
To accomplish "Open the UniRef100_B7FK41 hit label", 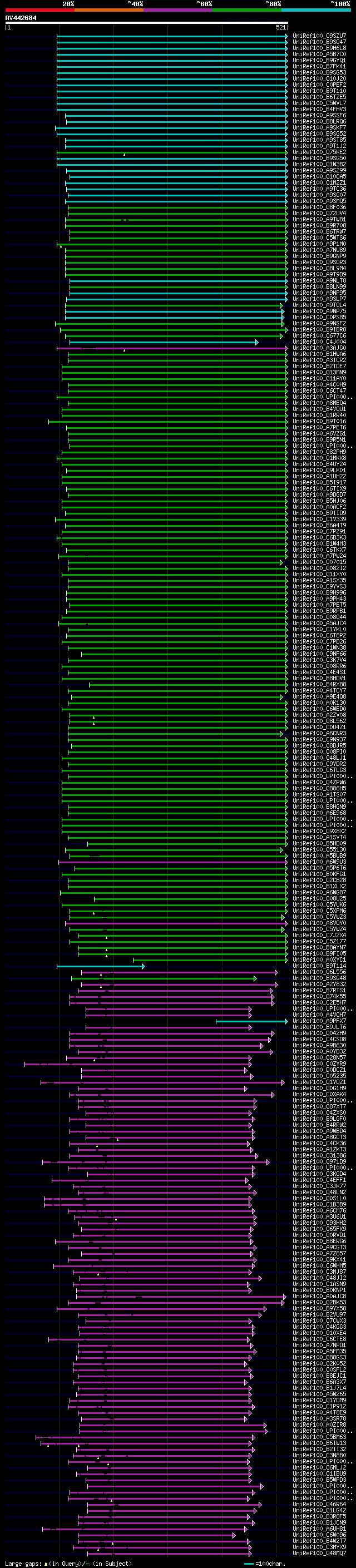I will pos(319,66).
